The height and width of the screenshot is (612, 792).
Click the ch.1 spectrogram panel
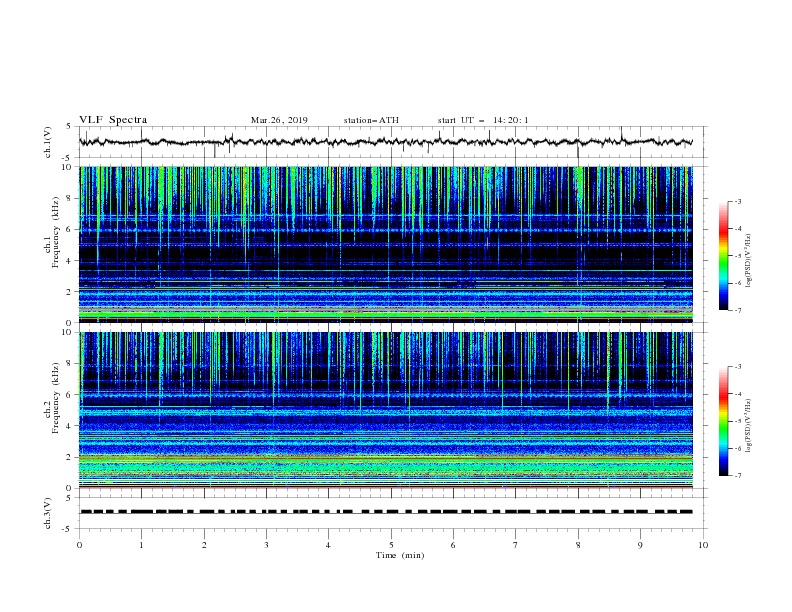[386, 244]
